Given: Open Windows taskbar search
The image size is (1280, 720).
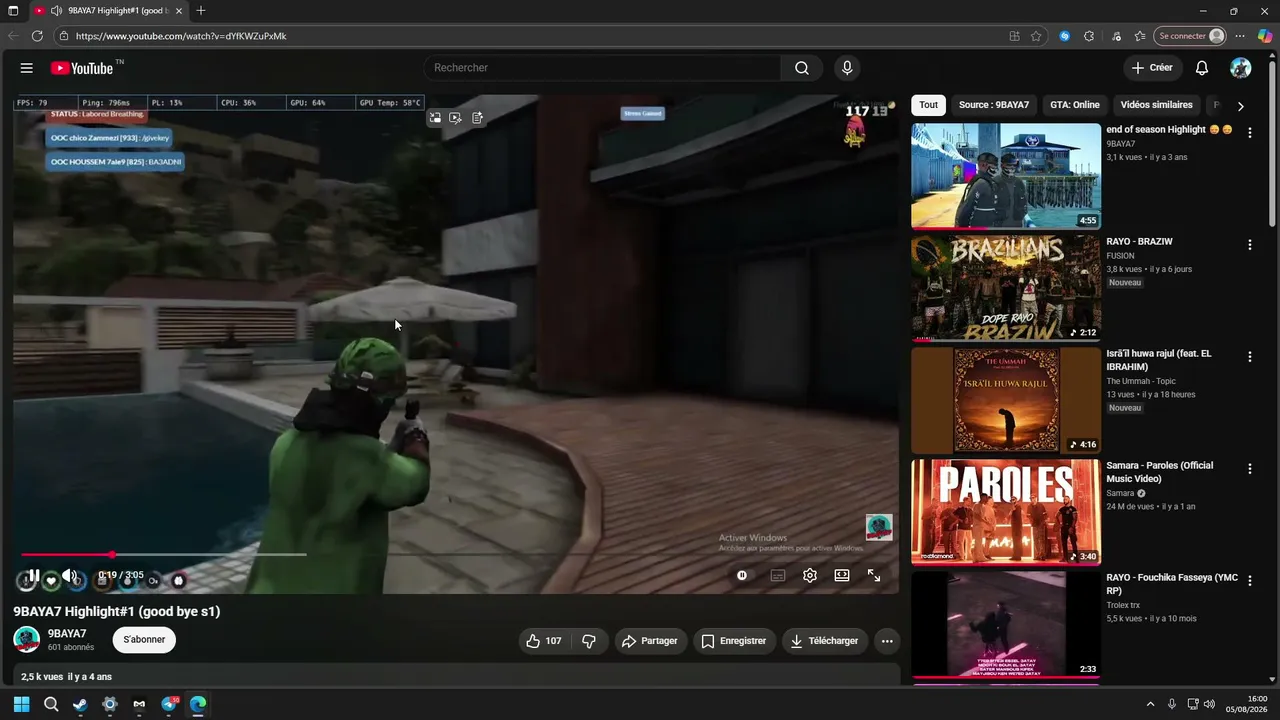Looking at the screenshot, I should pos(51,704).
